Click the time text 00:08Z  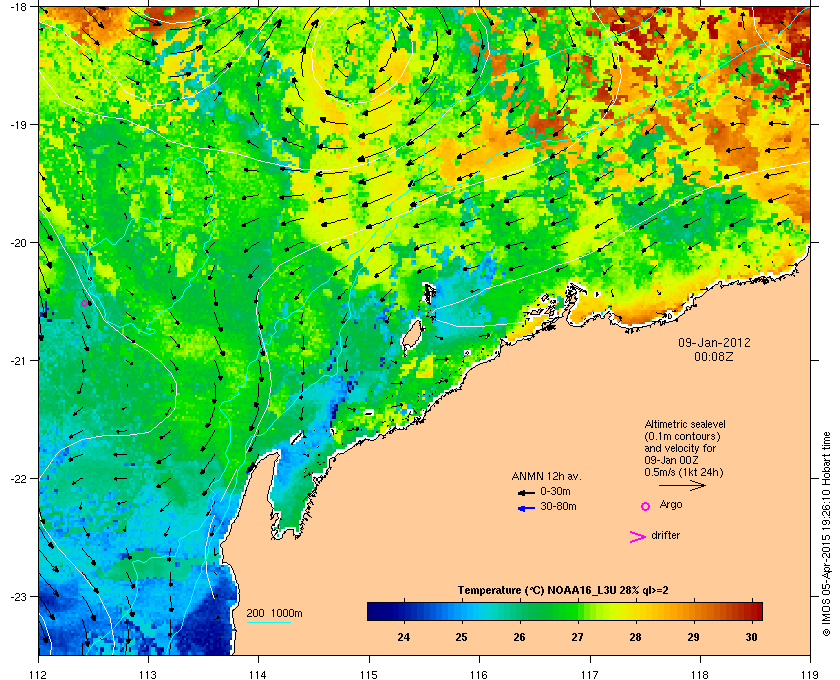click(714, 356)
